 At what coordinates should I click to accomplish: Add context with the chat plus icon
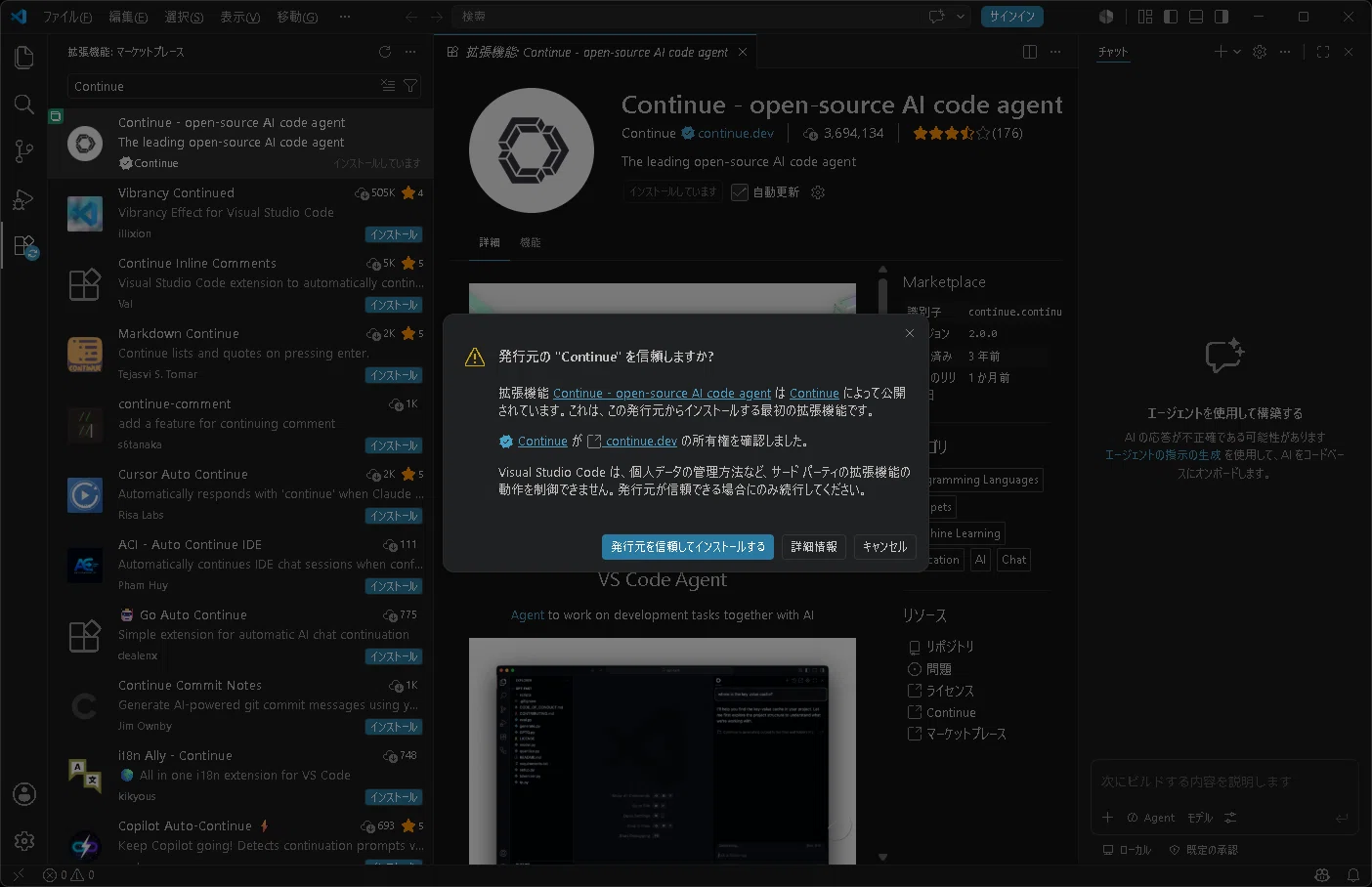[1107, 818]
